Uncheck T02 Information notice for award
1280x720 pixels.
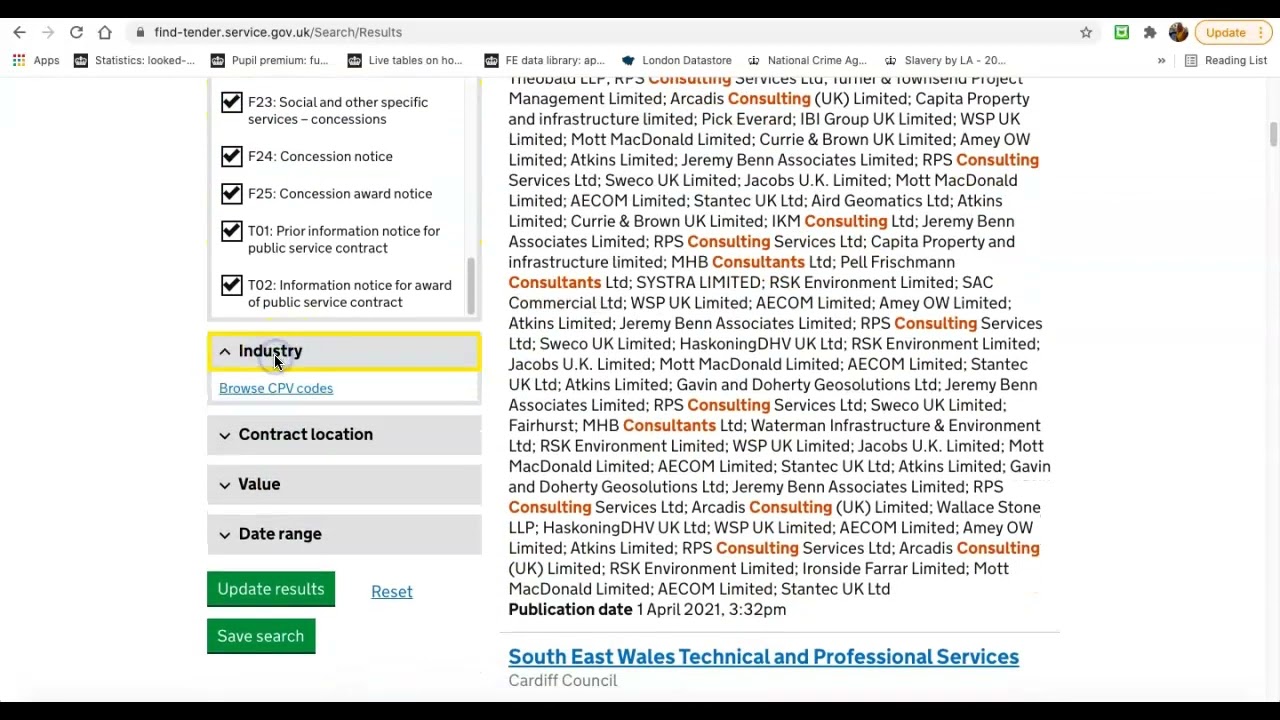coord(231,285)
